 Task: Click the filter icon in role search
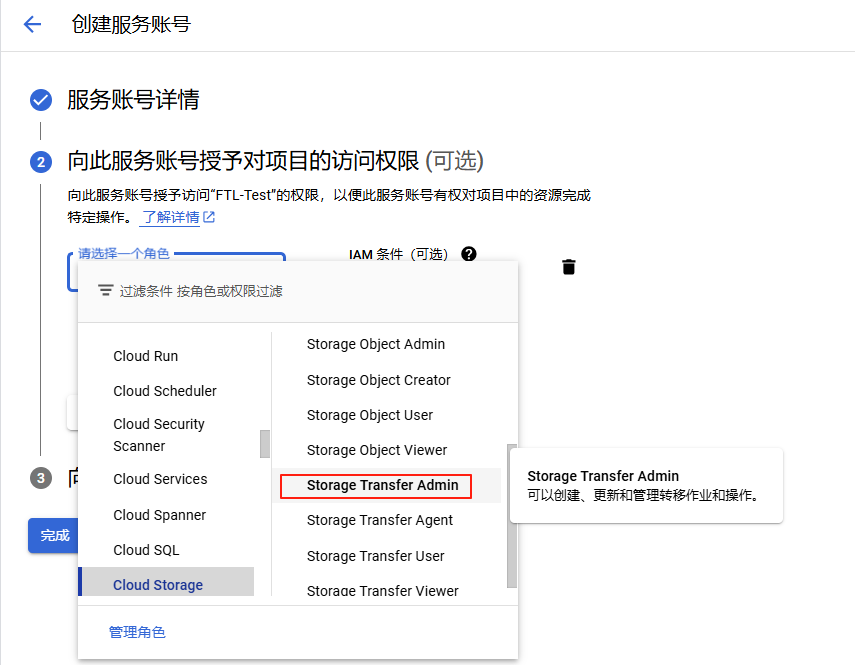click(105, 291)
